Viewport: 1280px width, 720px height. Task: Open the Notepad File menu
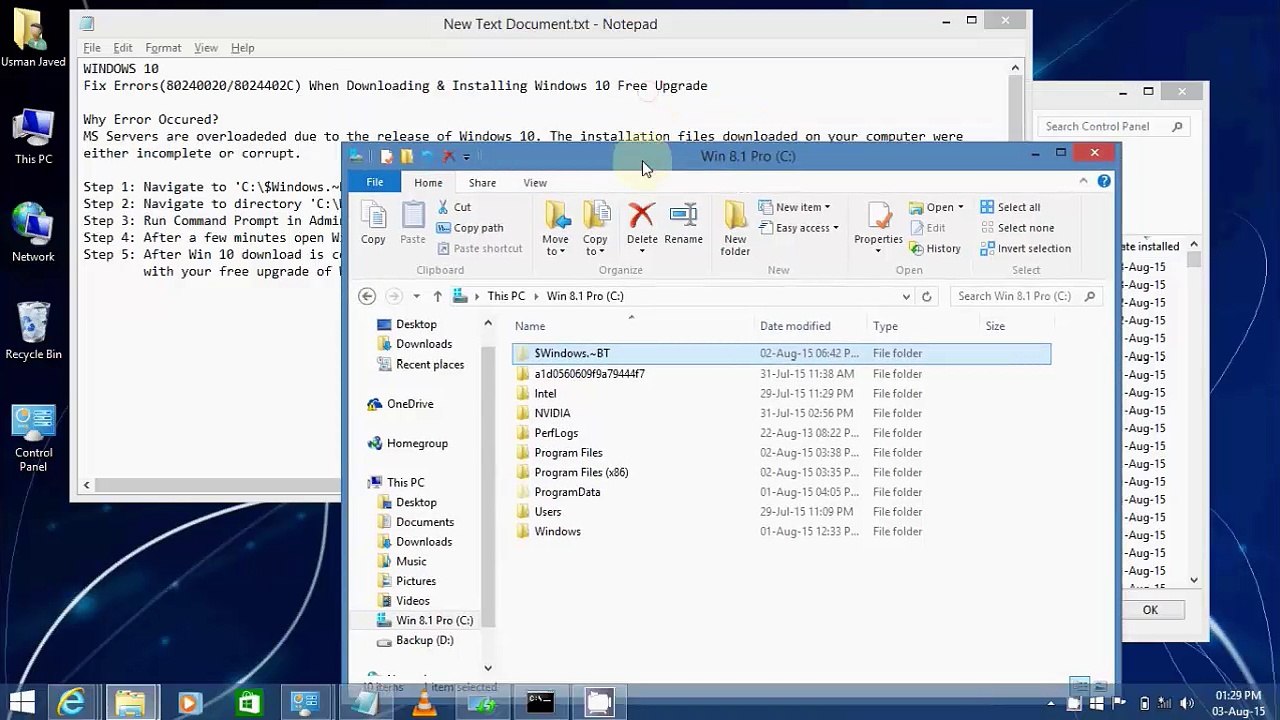tap(92, 47)
